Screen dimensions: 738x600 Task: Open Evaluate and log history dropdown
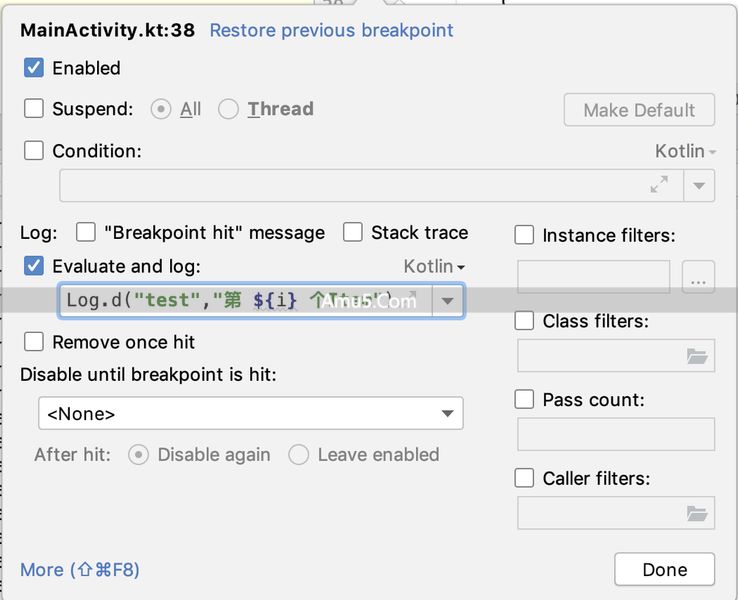tap(448, 300)
